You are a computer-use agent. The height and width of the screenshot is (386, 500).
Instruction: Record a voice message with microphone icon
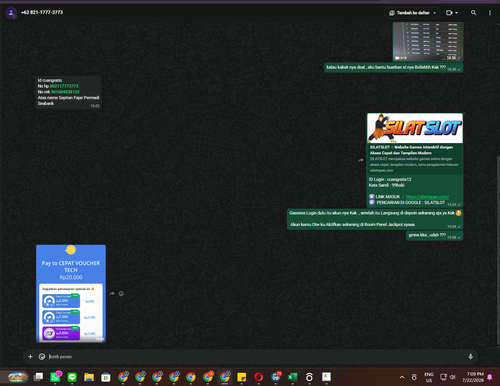tap(471, 357)
